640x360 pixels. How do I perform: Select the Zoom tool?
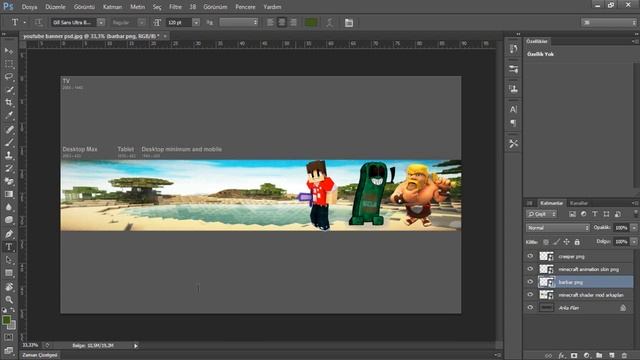[x=9, y=300]
